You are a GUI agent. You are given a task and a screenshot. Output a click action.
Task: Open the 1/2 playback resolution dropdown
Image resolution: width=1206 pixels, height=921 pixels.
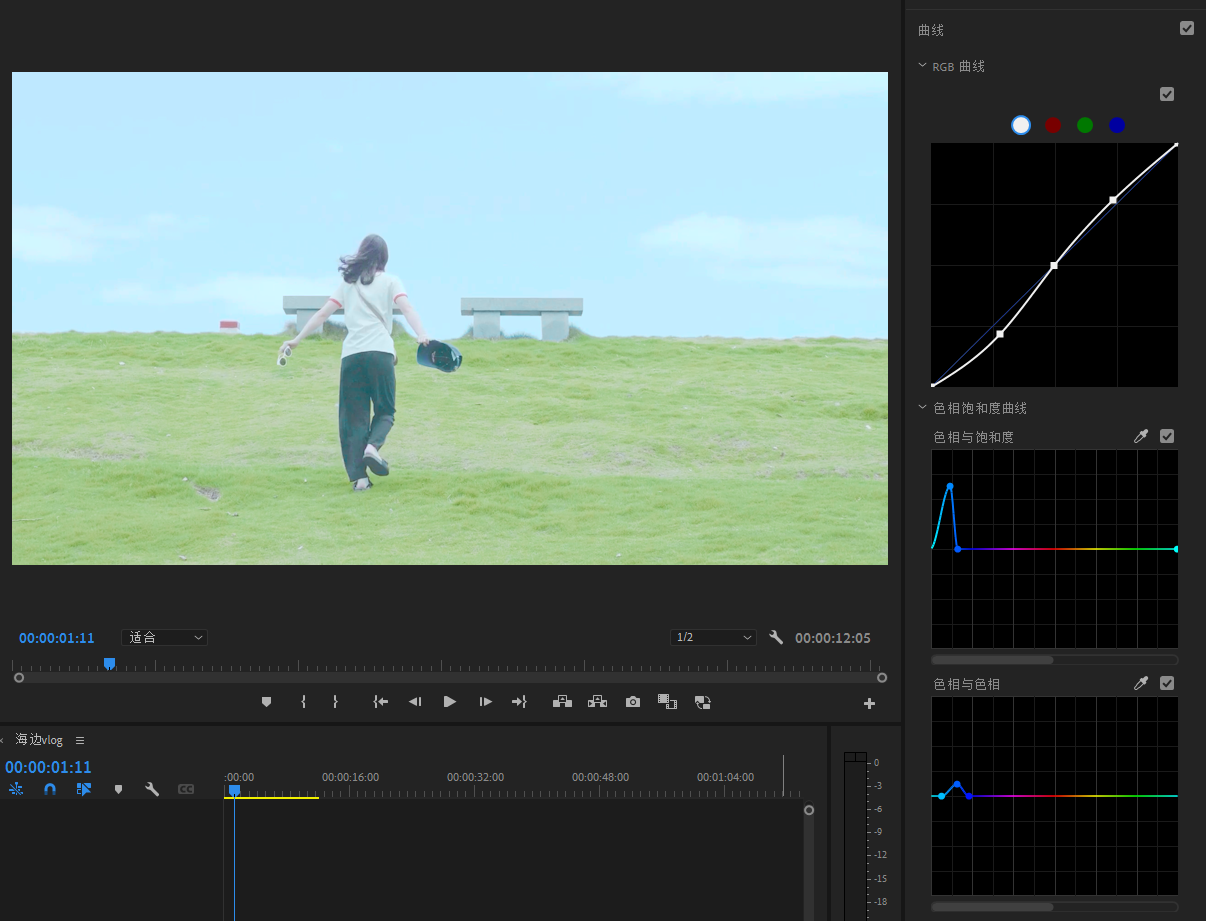pyautogui.click(x=713, y=637)
